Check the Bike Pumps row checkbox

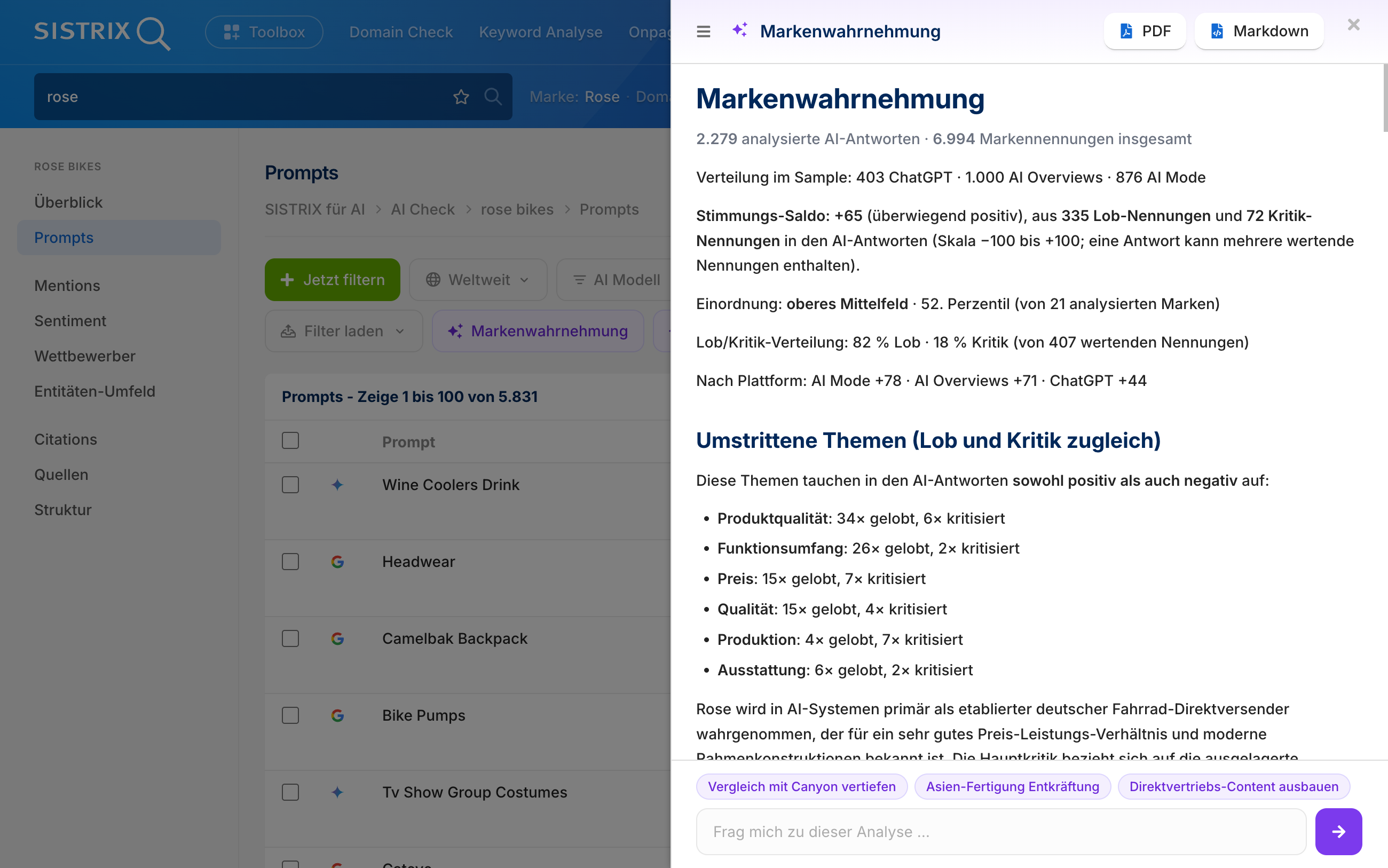[290, 716]
